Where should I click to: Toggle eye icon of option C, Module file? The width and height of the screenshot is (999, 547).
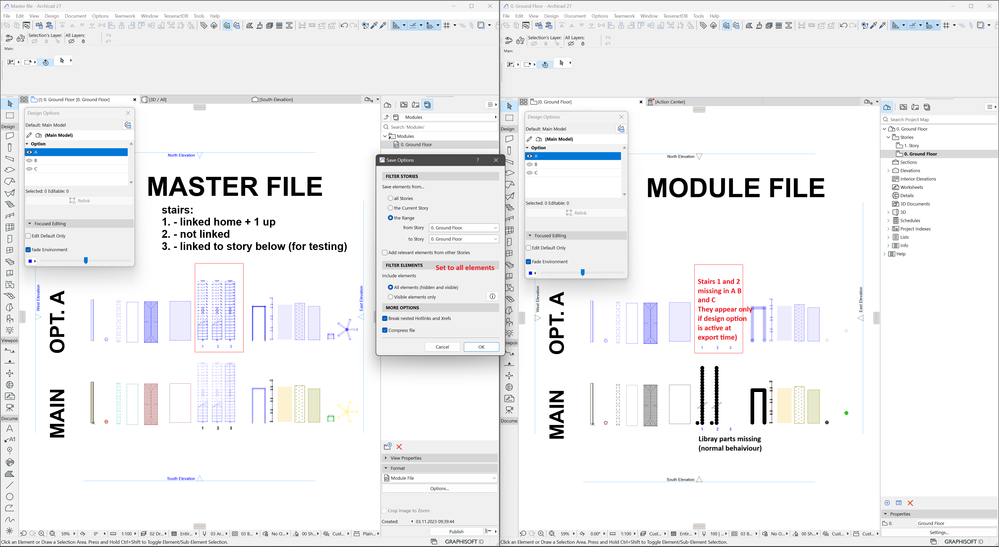[528, 173]
